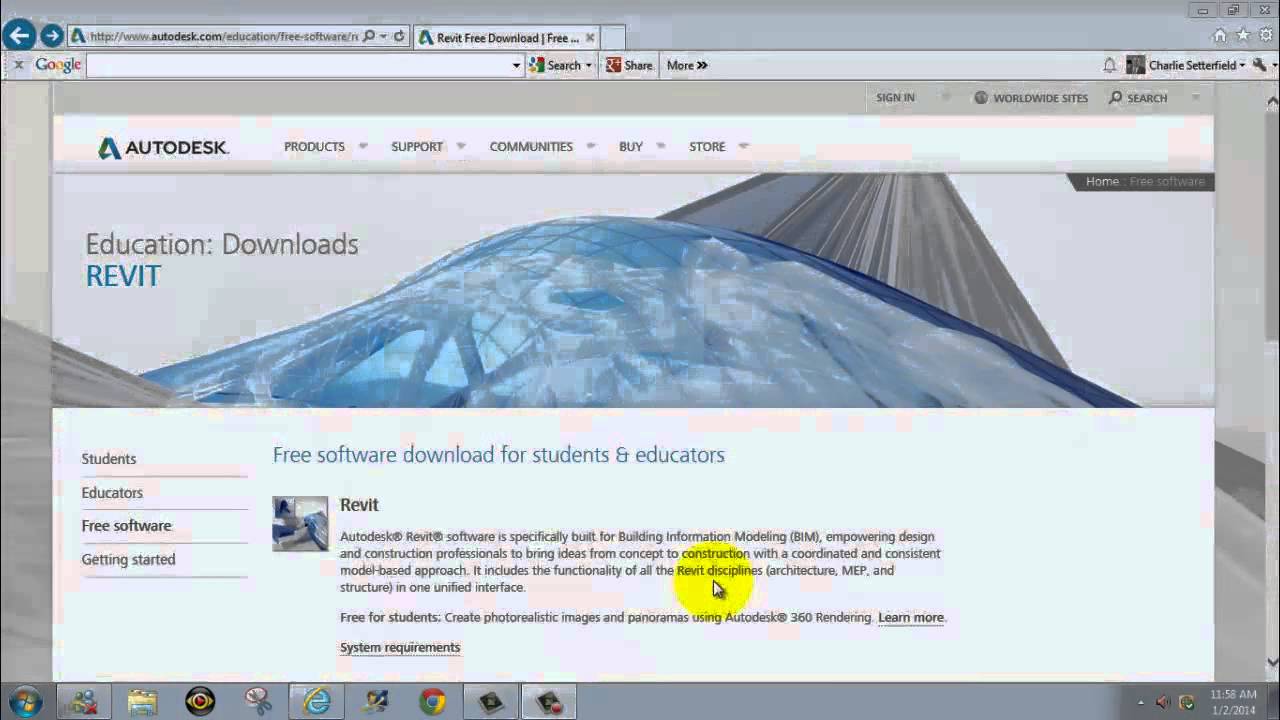1280x720 pixels.
Task: Focus the Google Toolbar search field
Action: 298,66
